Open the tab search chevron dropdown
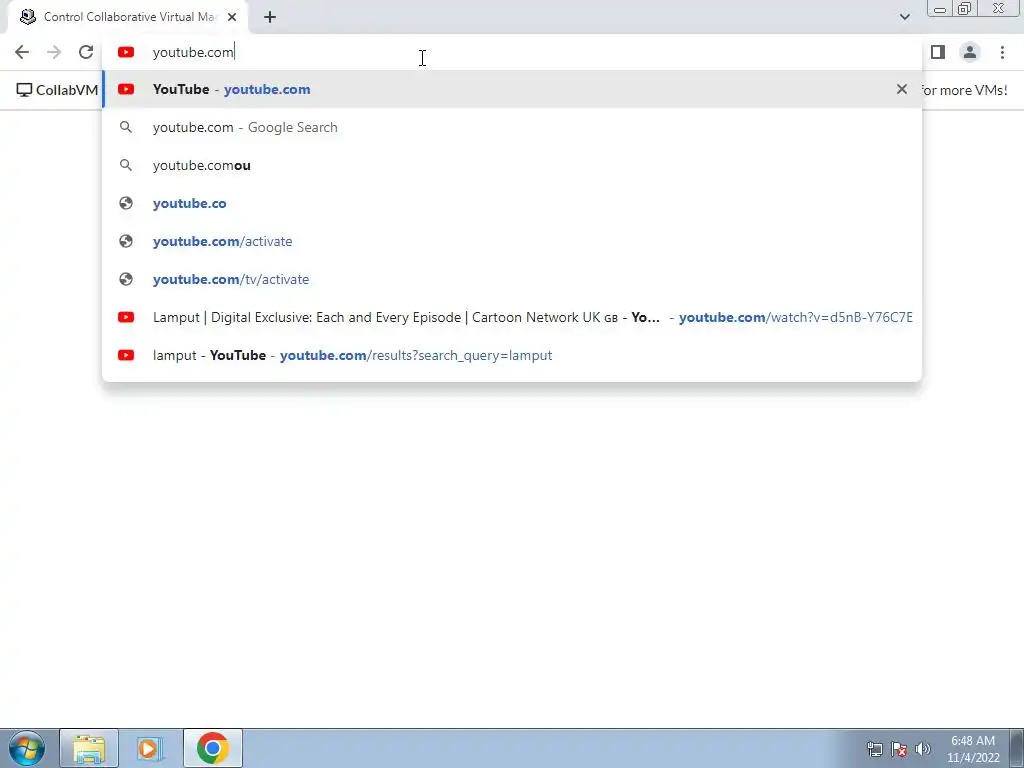1024x768 pixels. click(904, 17)
